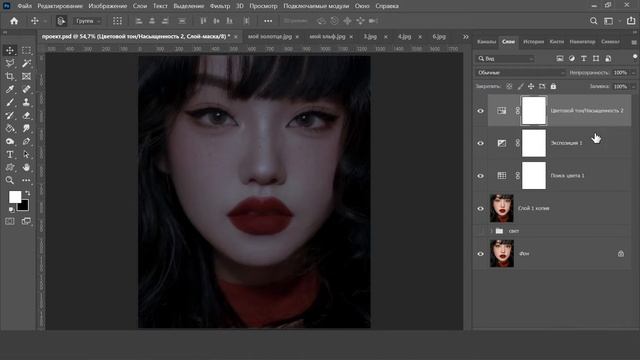The height and width of the screenshot is (360, 640).
Task: Select the Lasso tool
Action: pyautogui.click(x=10, y=63)
